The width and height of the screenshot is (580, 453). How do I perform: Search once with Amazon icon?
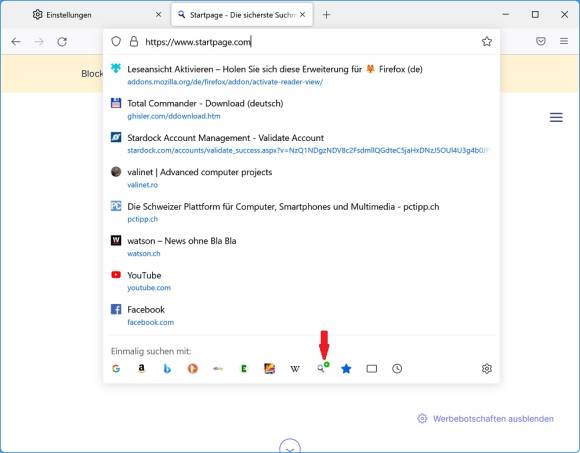coord(141,369)
